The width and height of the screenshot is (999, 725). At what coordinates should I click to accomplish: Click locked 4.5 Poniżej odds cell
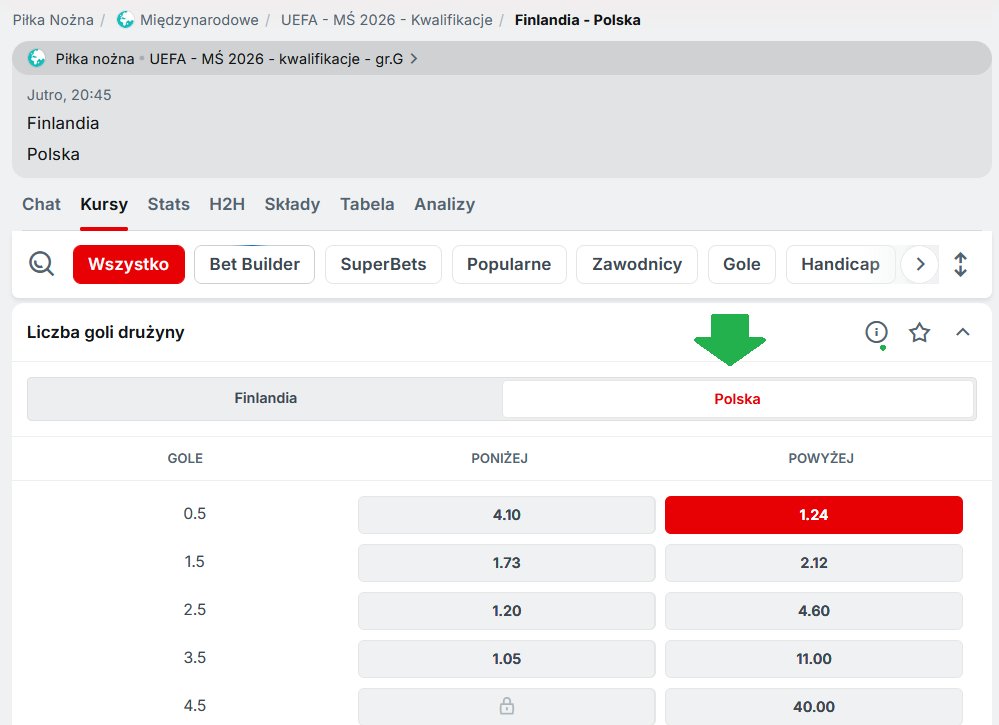506,706
